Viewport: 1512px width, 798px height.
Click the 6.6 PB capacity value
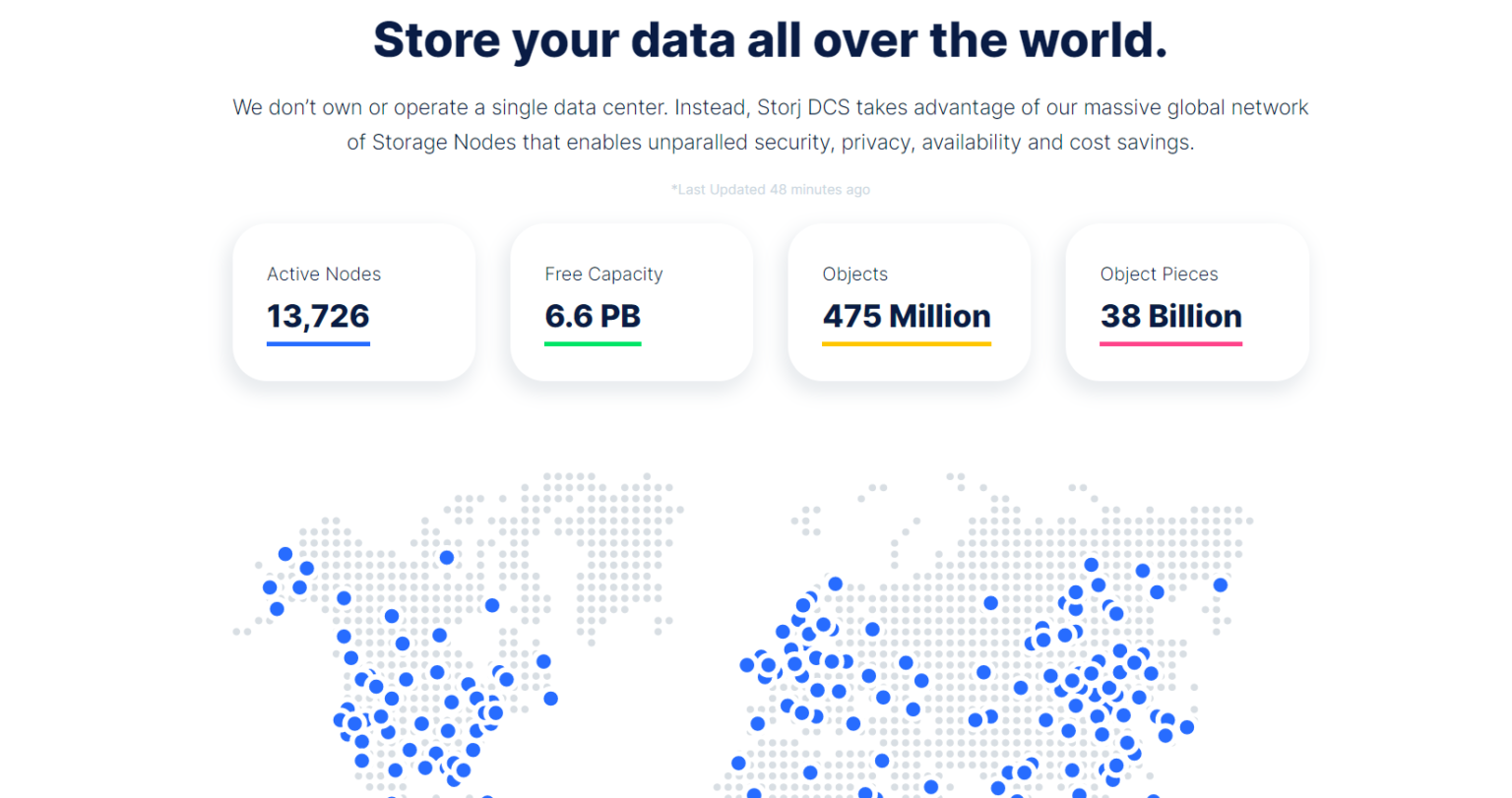click(x=593, y=316)
